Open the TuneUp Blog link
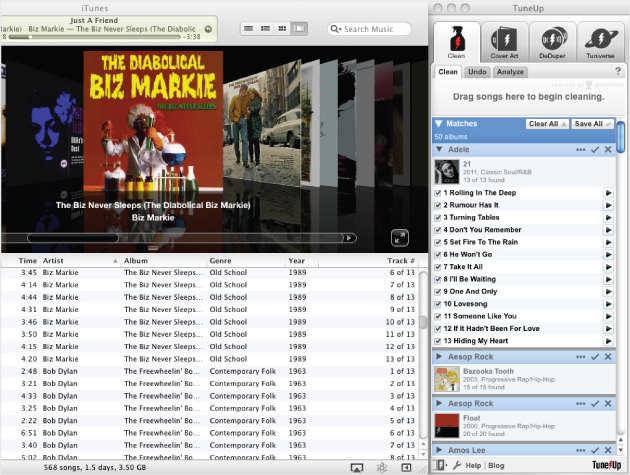Image resolution: width=630 pixels, height=475 pixels. point(496,465)
